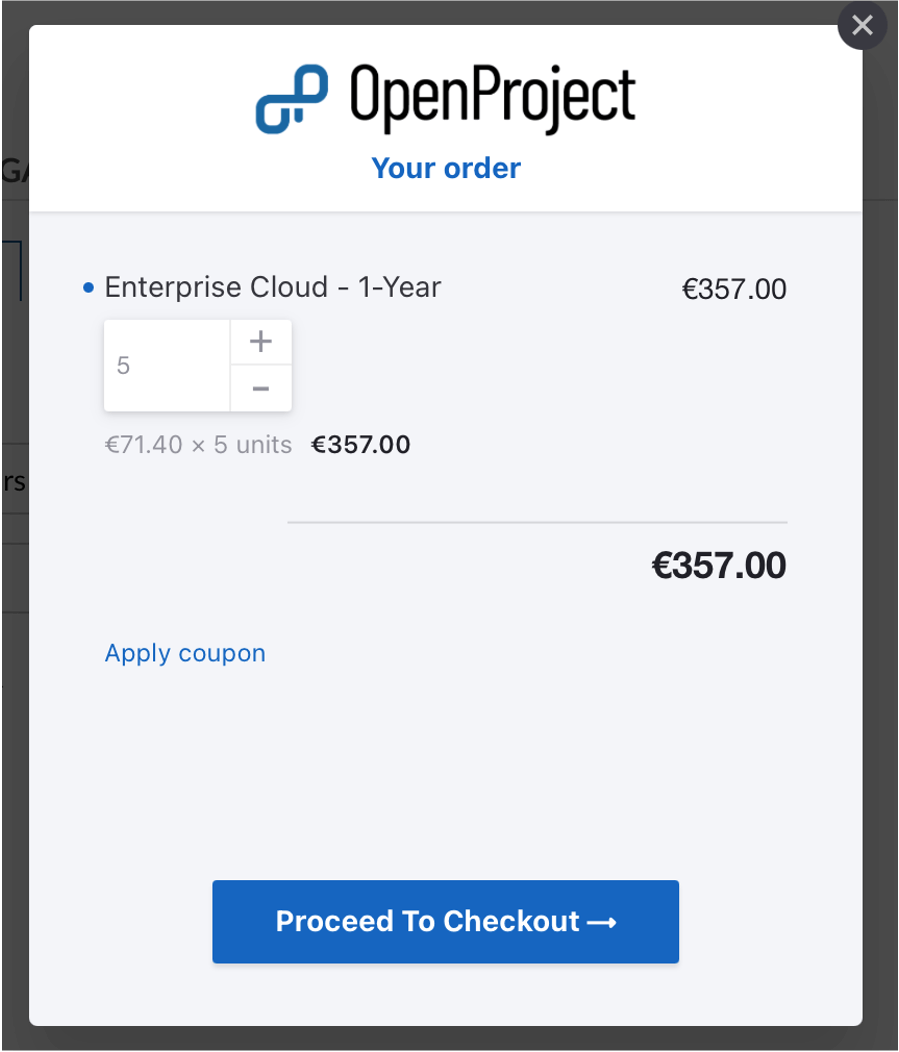Click the circular close icon on the modal

click(x=861, y=26)
